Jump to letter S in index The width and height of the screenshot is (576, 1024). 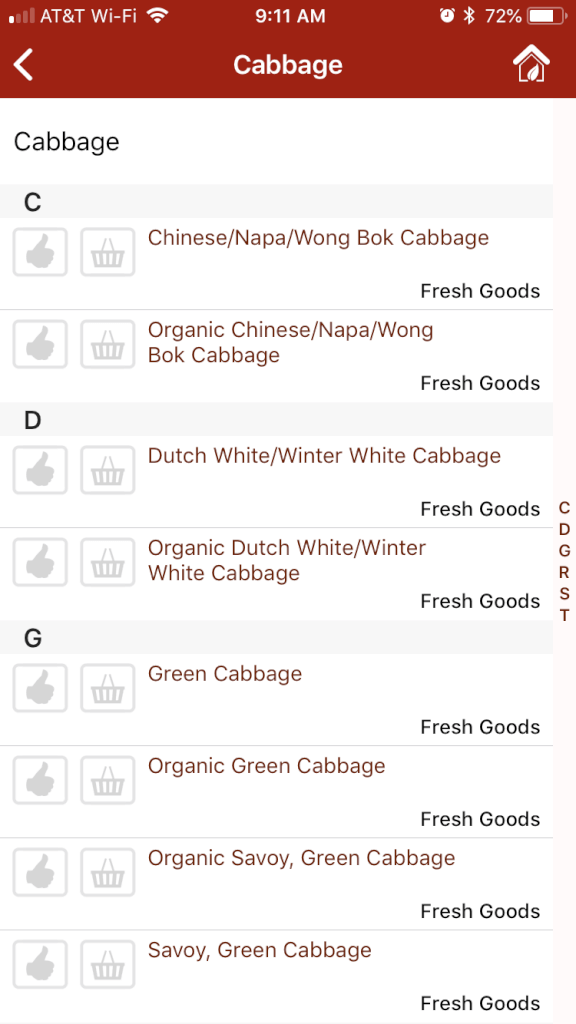point(565,594)
